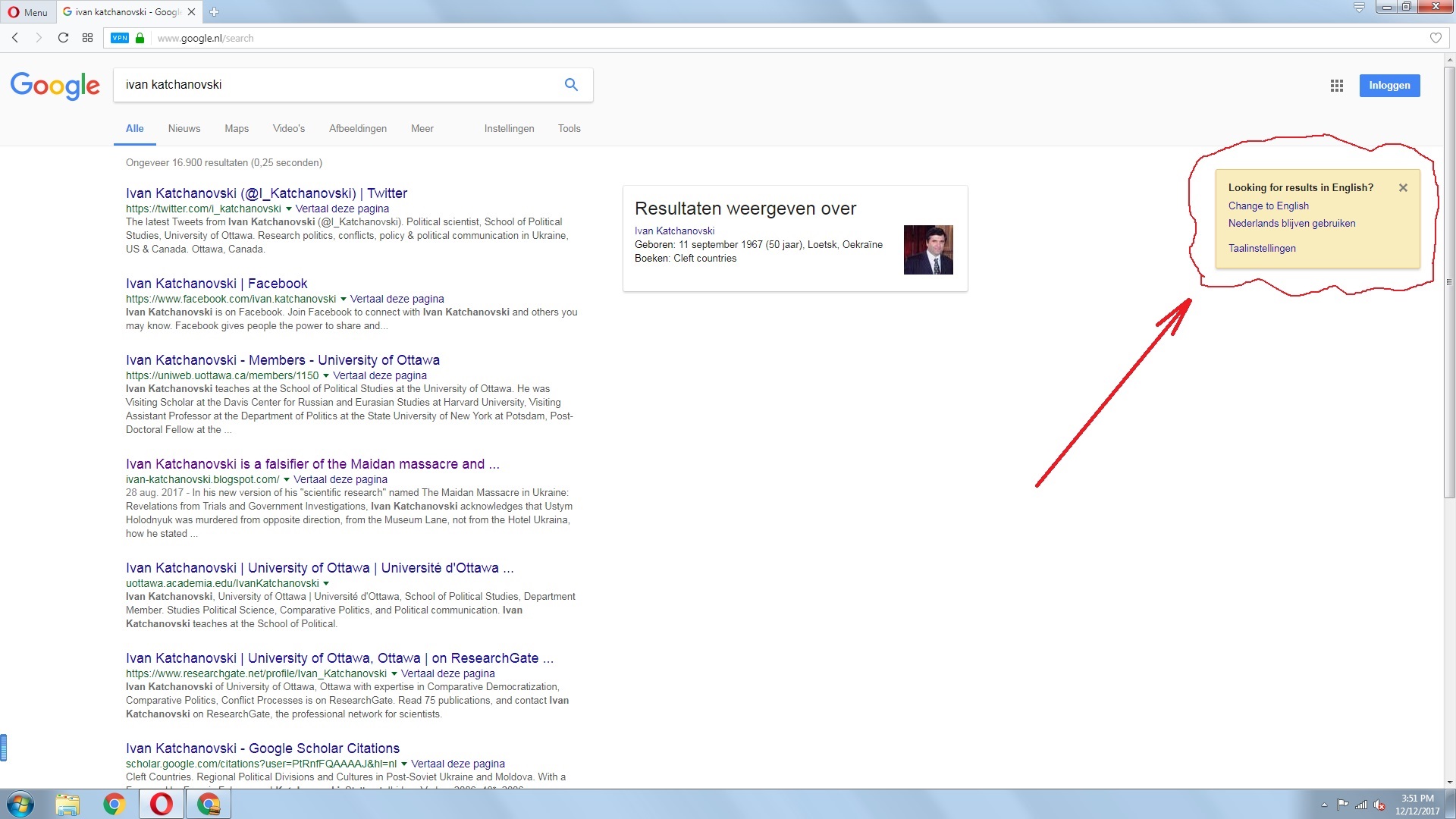This screenshot has height=819, width=1456.
Task: Reload the current page
Action: tap(64, 38)
